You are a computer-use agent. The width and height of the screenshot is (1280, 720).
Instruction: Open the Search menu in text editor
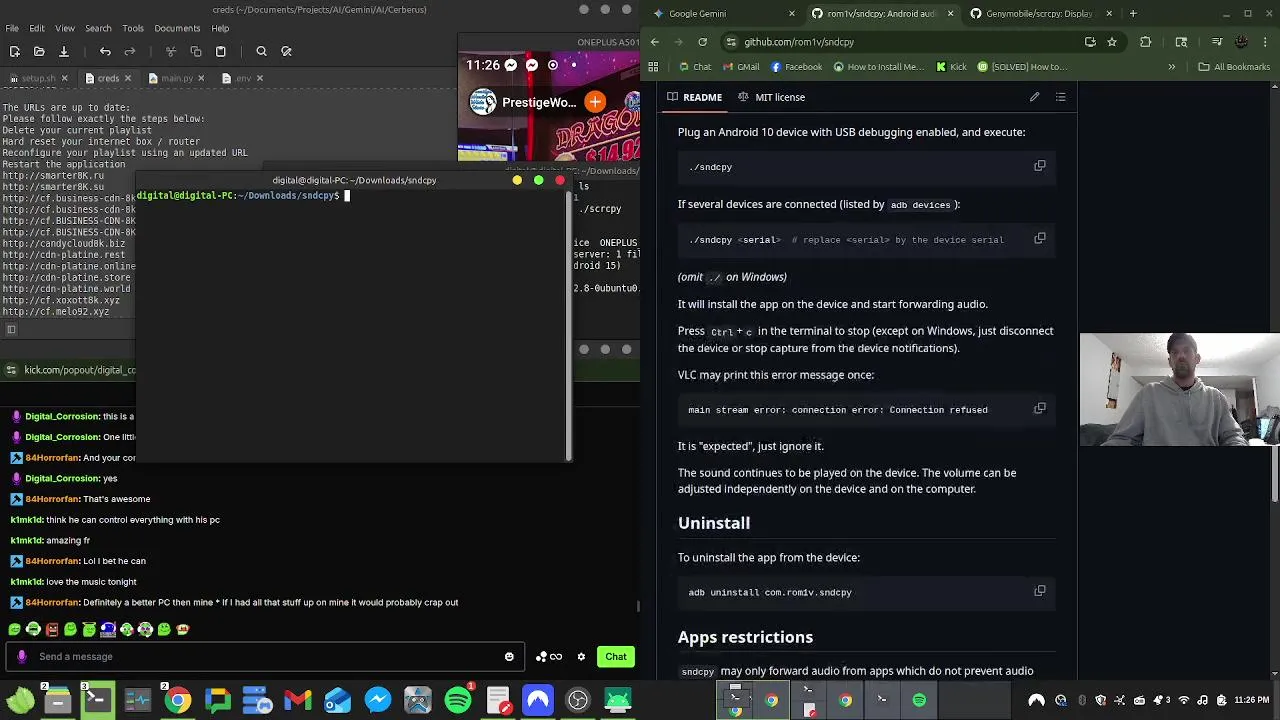(98, 28)
